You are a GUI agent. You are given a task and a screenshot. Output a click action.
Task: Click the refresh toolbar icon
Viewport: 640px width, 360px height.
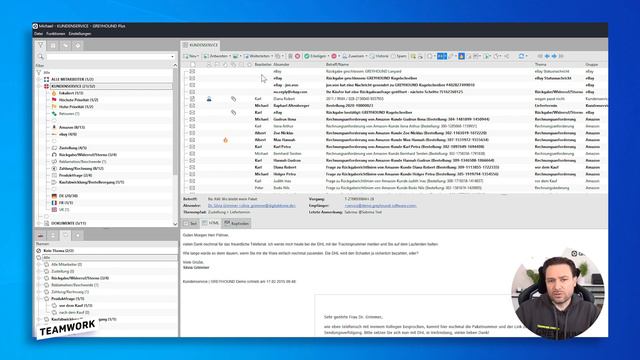point(521,56)
